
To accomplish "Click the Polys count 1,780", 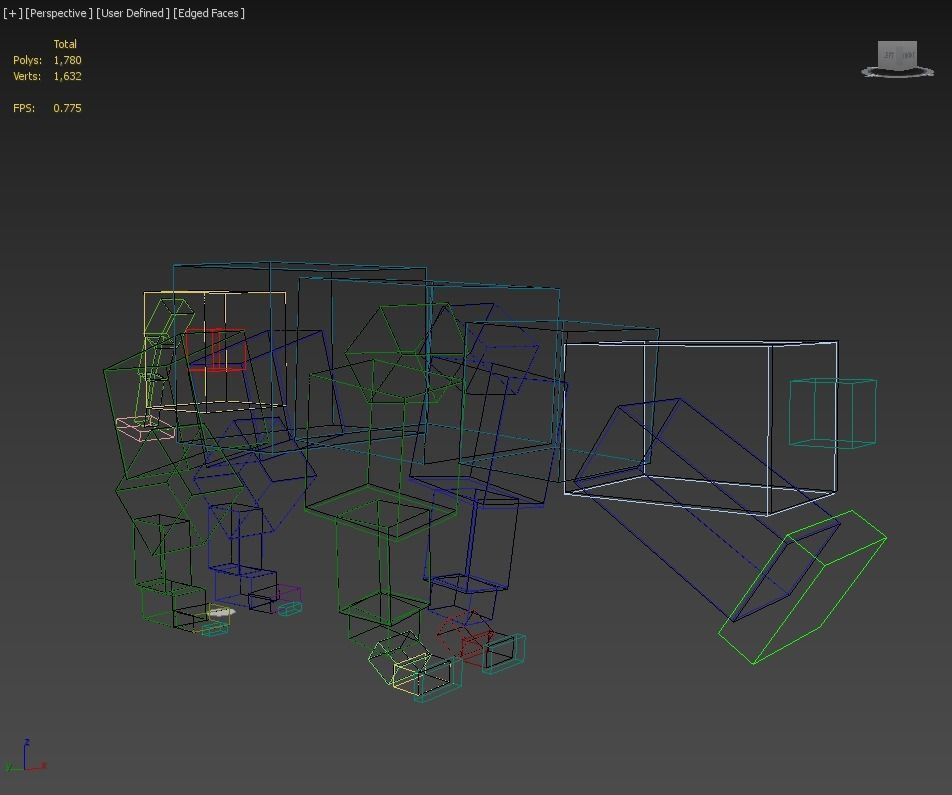I will click(67, 60).
